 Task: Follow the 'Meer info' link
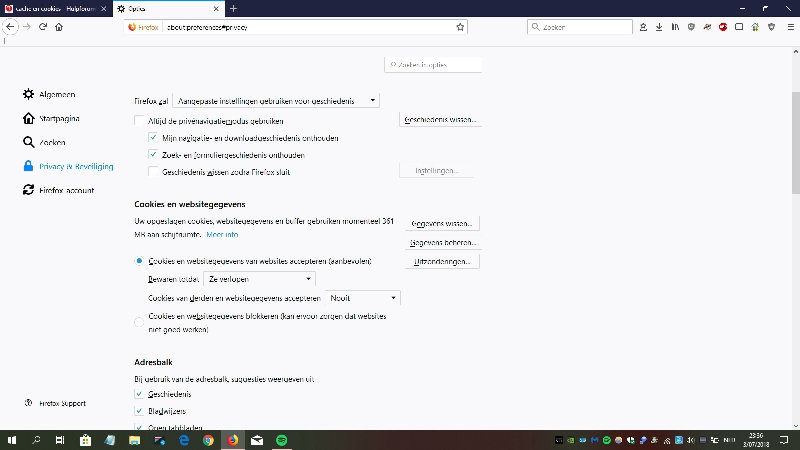tap(222, 234)
